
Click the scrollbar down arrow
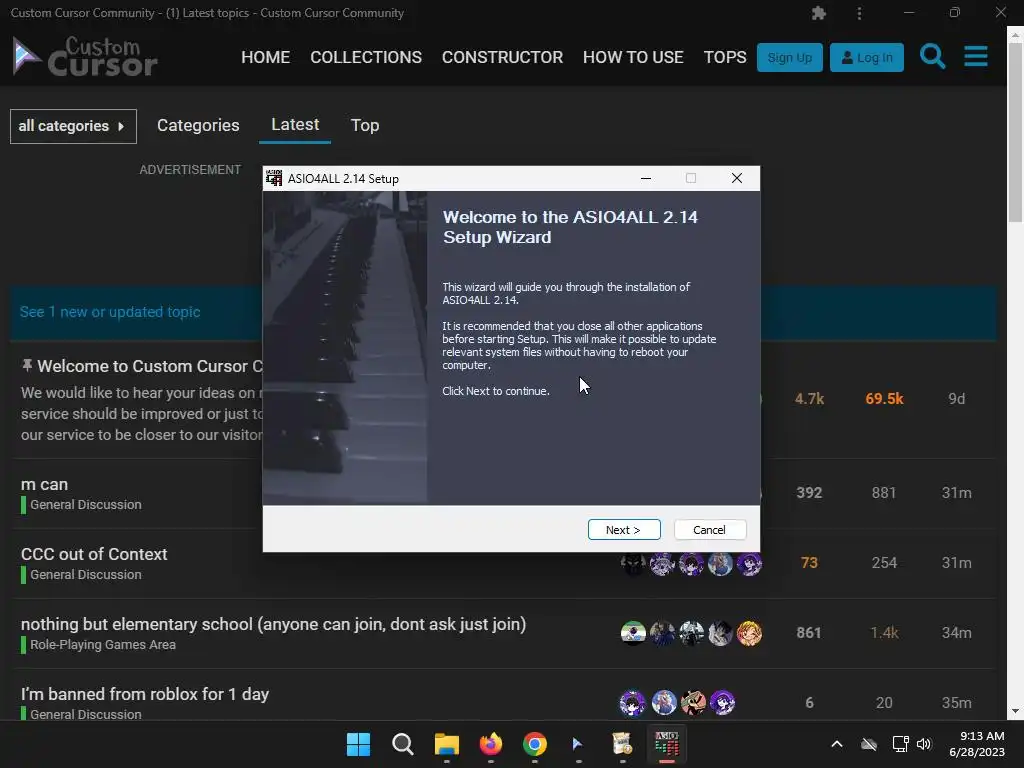click(x=1016, y=711)
